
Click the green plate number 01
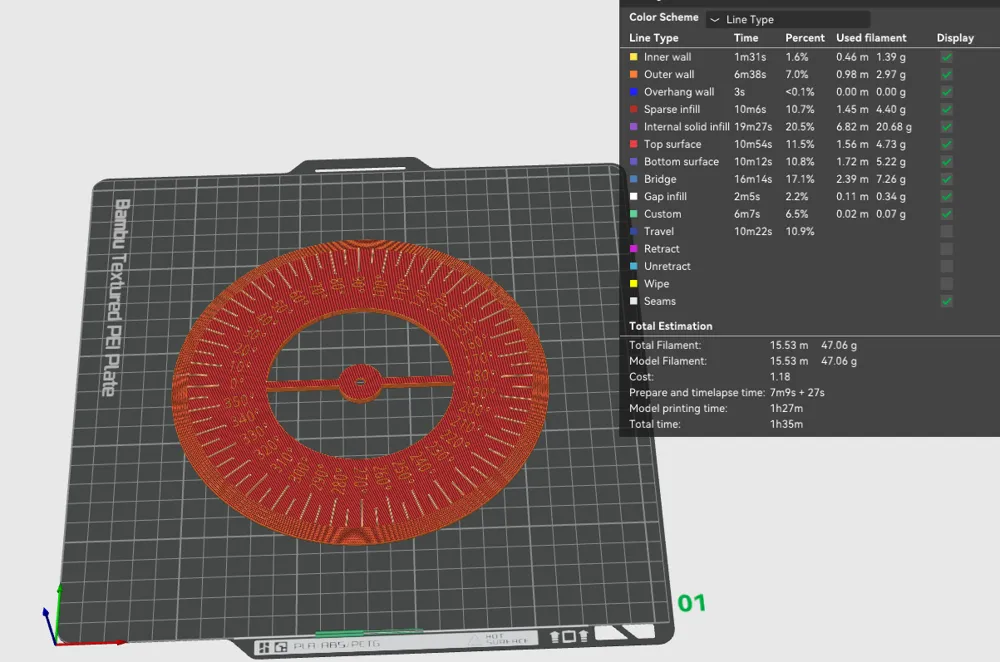[x=691, y=603]
